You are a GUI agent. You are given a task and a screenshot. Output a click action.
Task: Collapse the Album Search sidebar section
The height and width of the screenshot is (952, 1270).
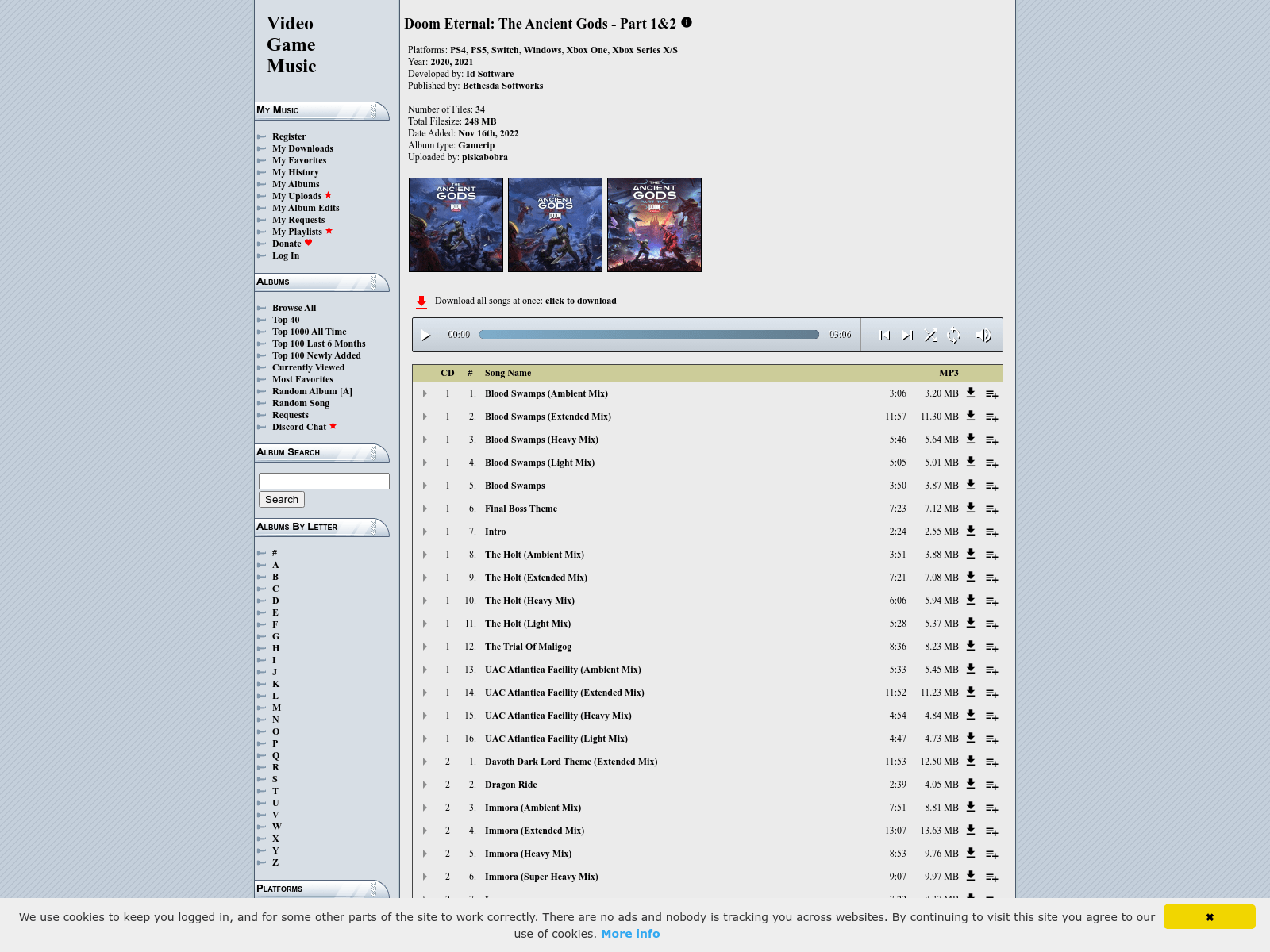tap(374, 452)
